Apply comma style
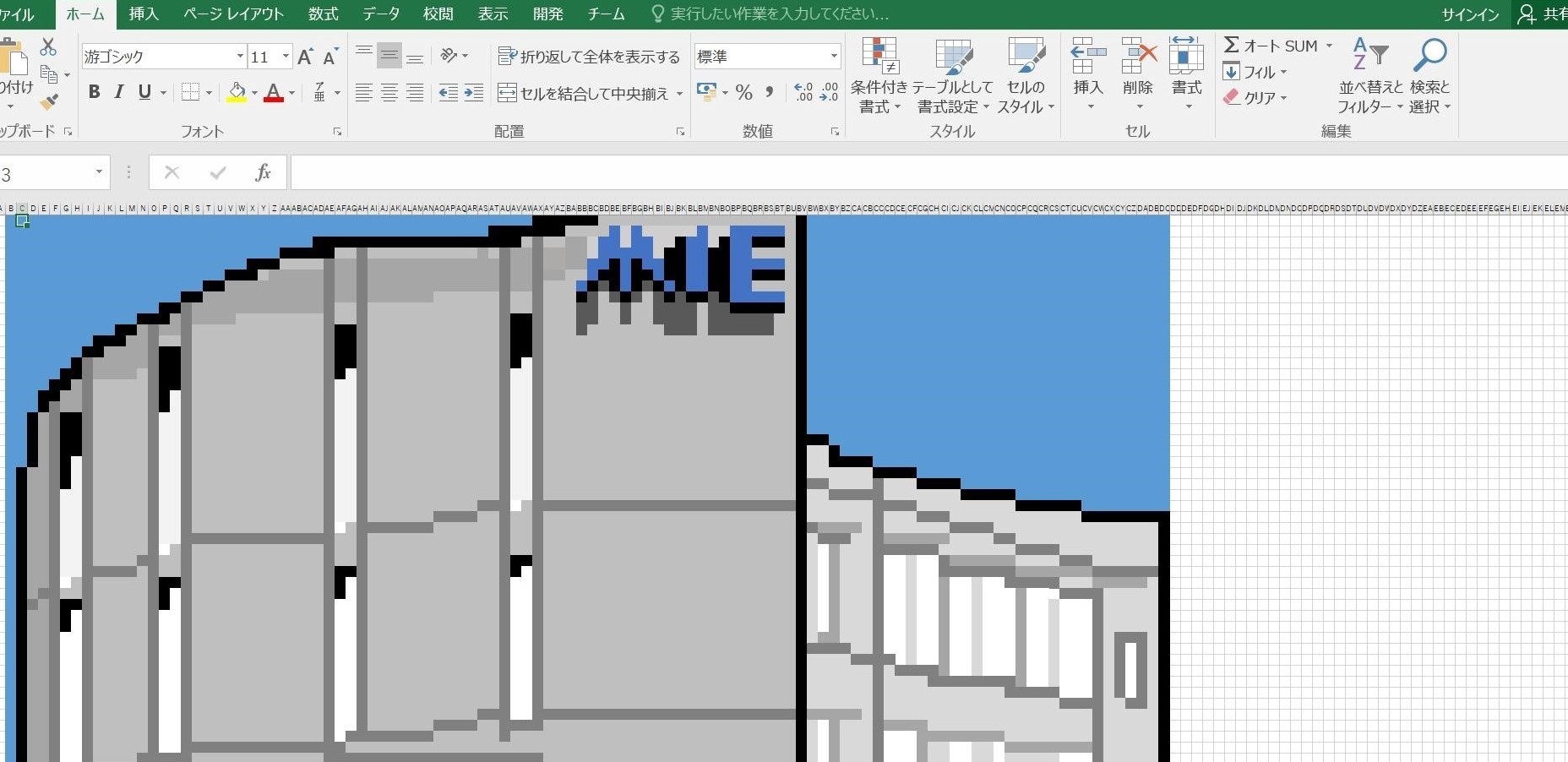Screen dimensions: 1568x762 [x=769, y=92]
